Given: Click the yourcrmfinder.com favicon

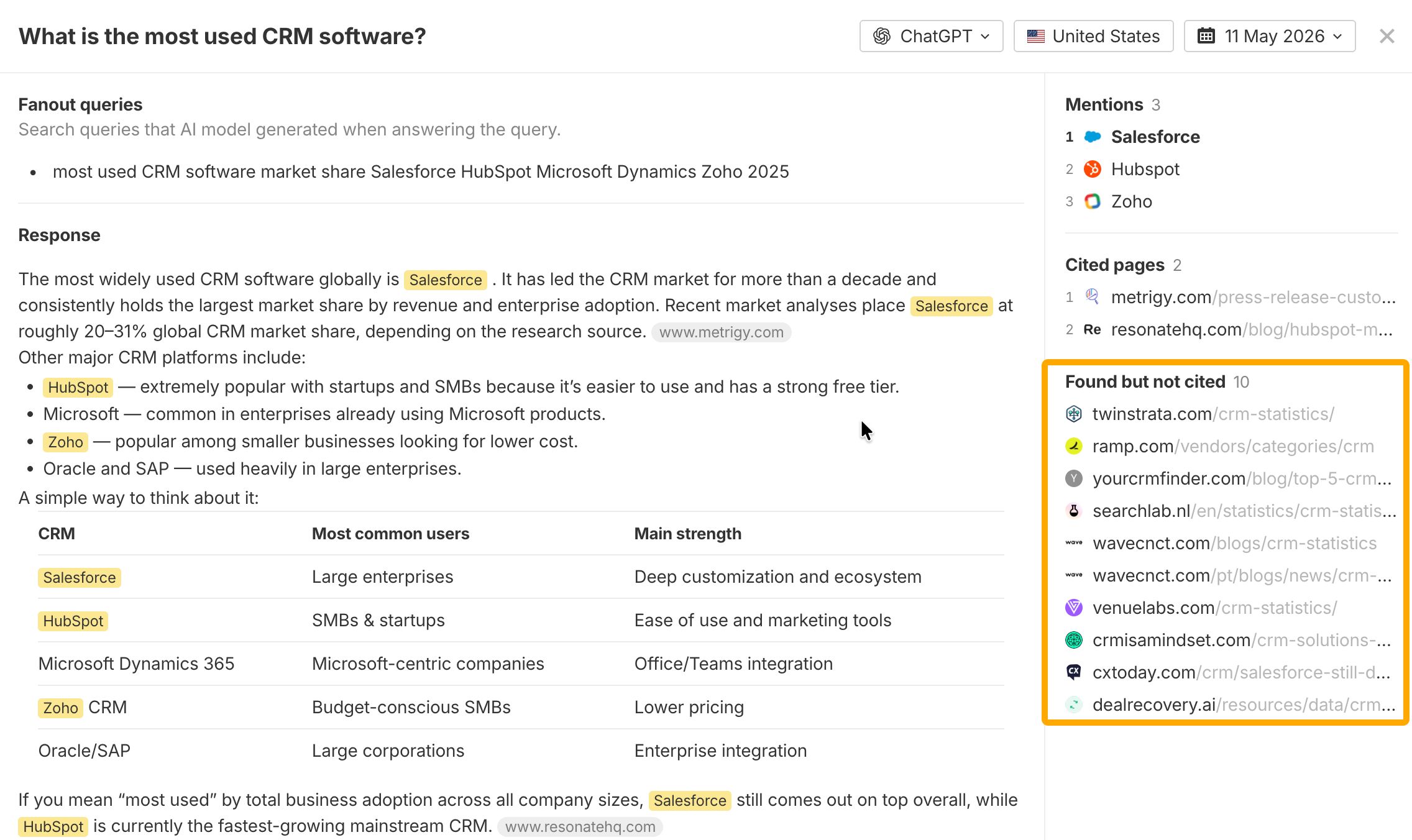Looking at the screenshot, I should [1074, 478].
